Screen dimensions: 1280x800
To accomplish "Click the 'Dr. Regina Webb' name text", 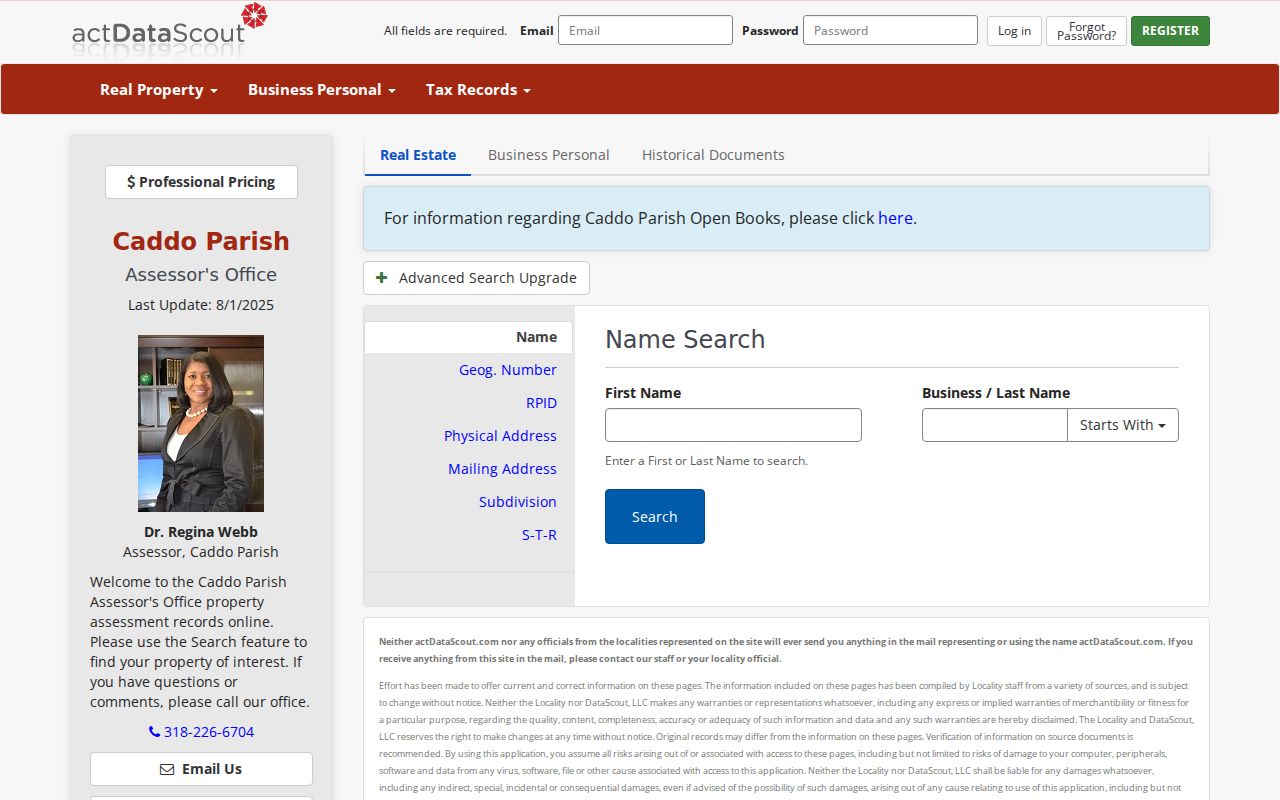I will pos(201,532).
